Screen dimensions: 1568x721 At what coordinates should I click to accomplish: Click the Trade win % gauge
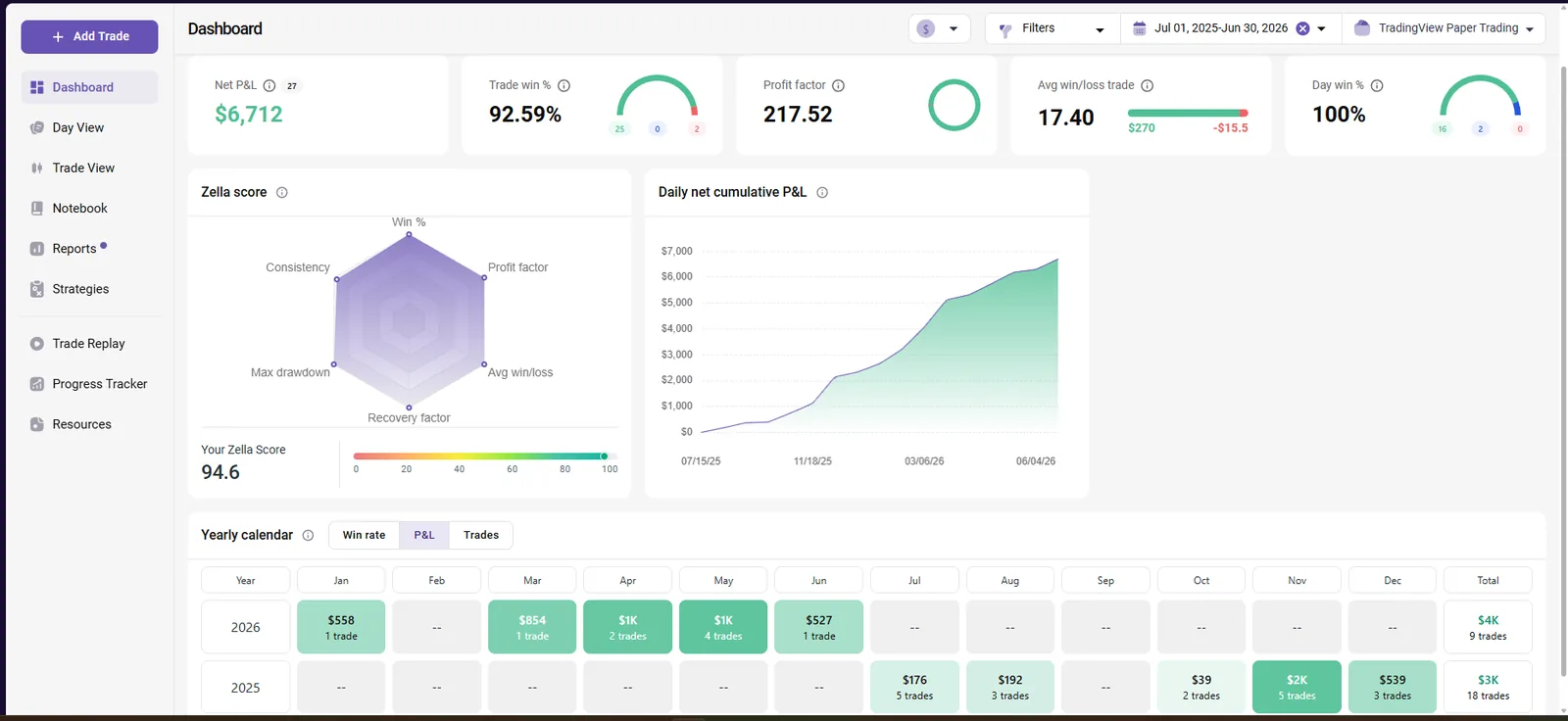(x=657, y=96)
